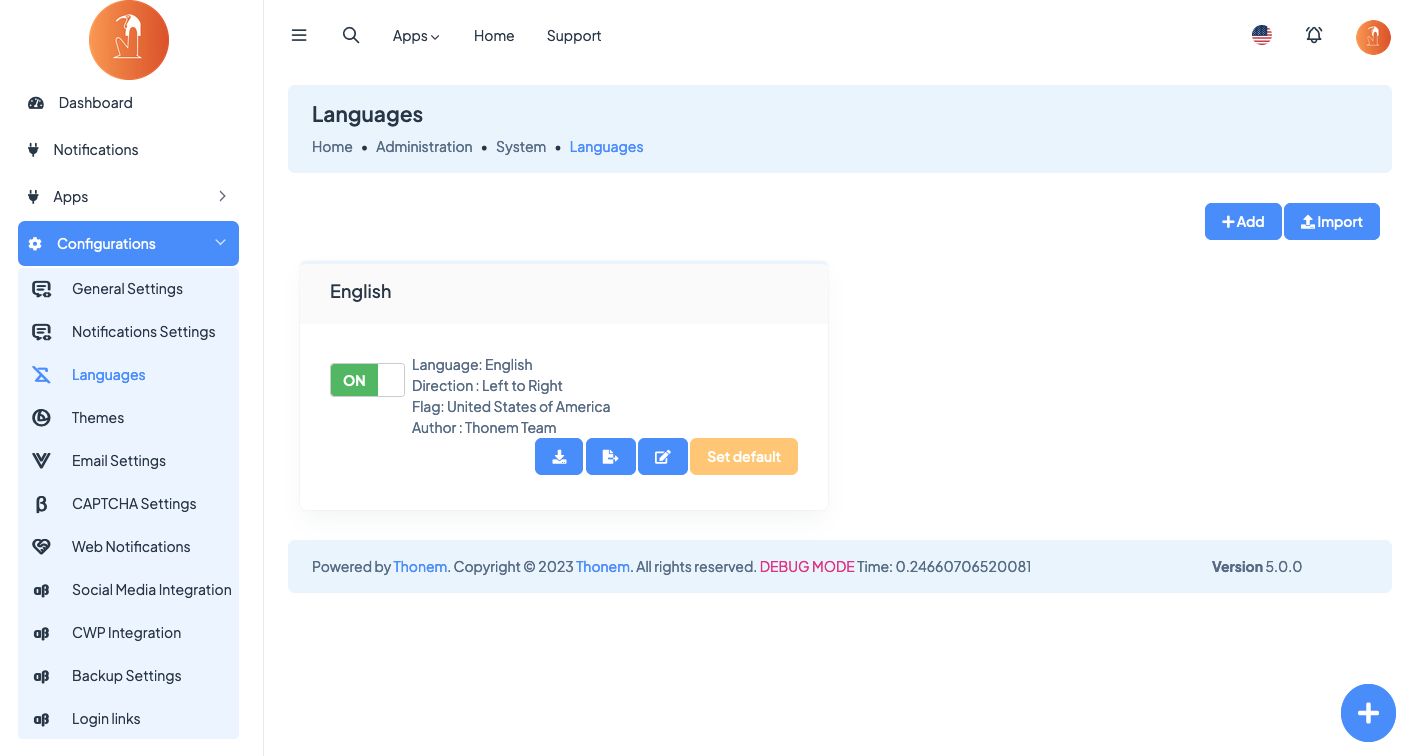Click the CAPTCHA Settings beta icon
1409x756 pixels.
[x=41, y=504]
